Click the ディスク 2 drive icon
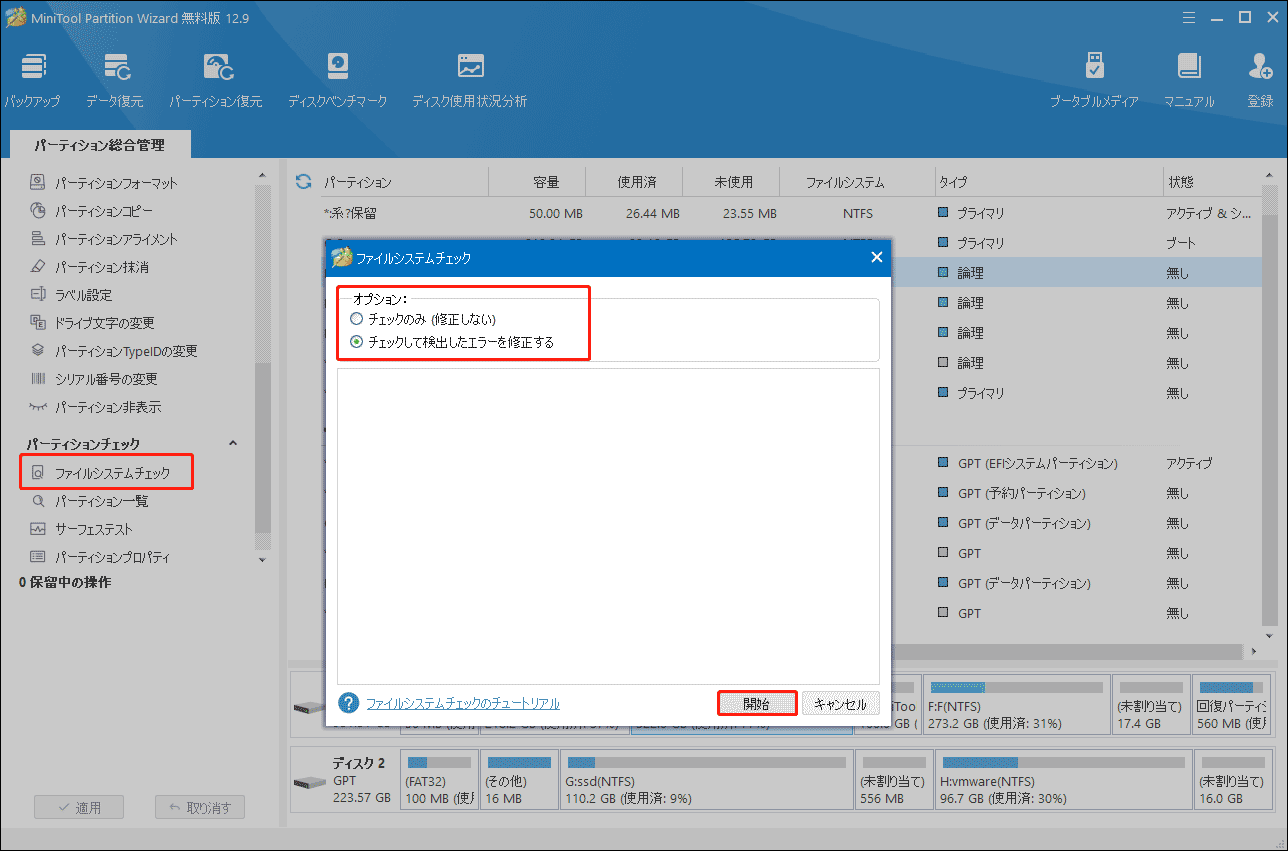 coord(309,781)
